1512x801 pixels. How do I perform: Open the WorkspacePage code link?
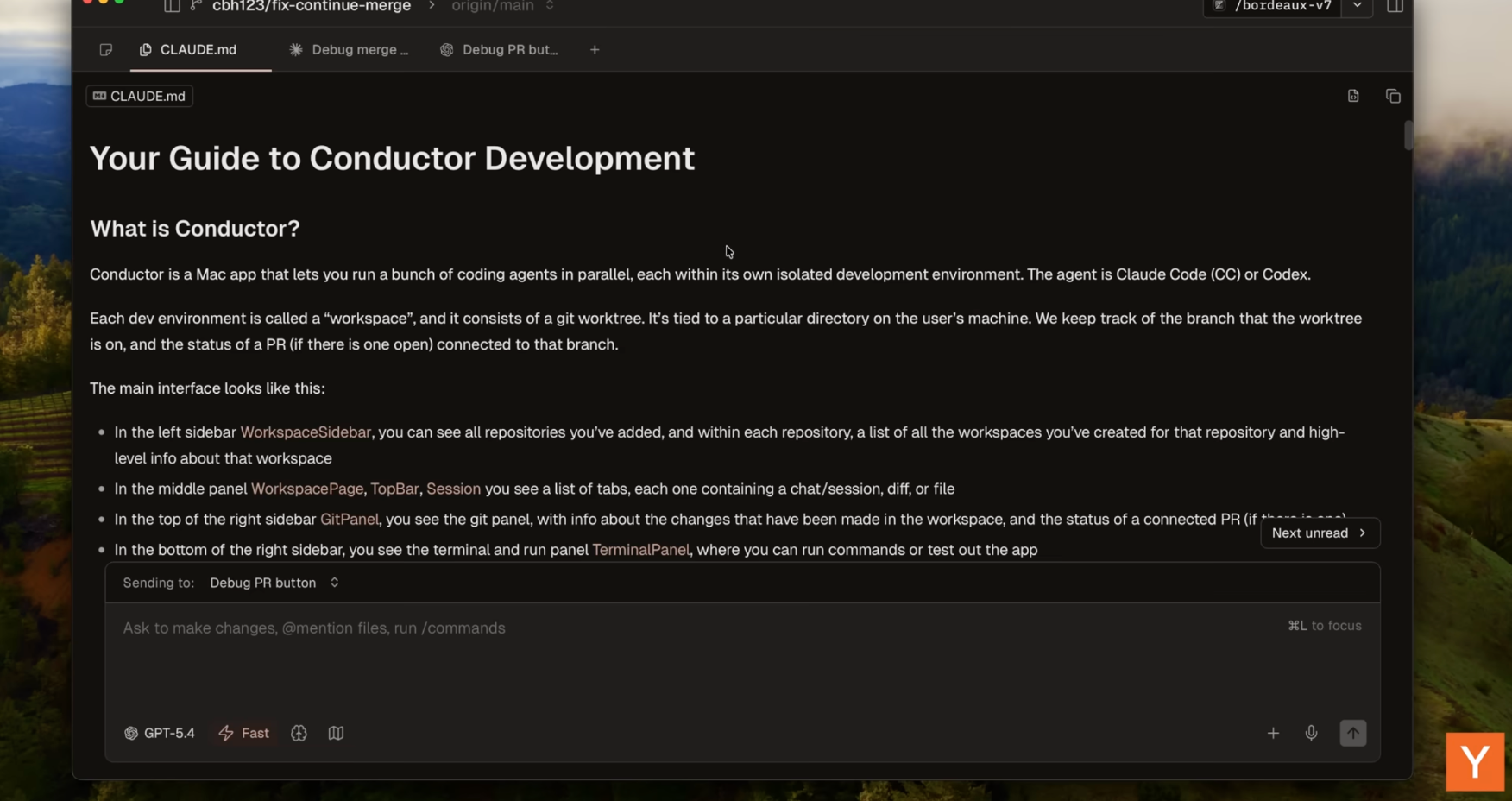307,489
